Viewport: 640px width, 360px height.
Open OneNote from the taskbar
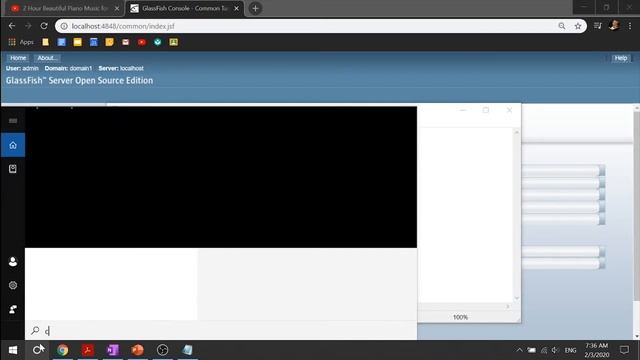[x=113, y=350]
